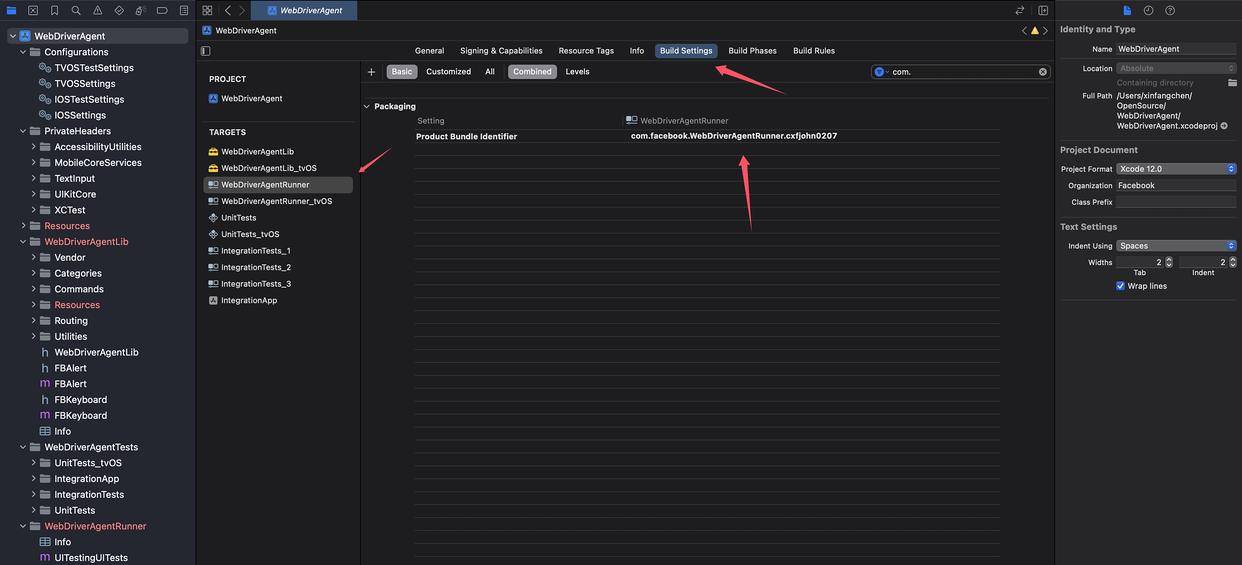Image resolution: width=1242 pixels, height=565 pixels.
Task: Open the Bookmark navigator icon
Action: click(x=54, y=10)
